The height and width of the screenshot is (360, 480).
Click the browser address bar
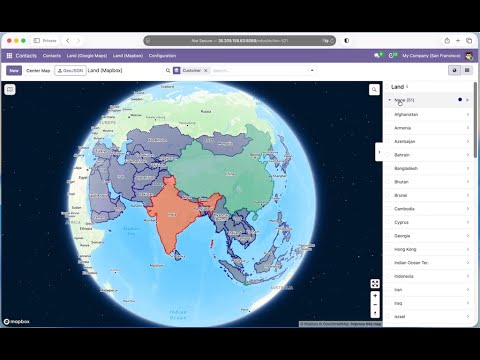[239, 41]
